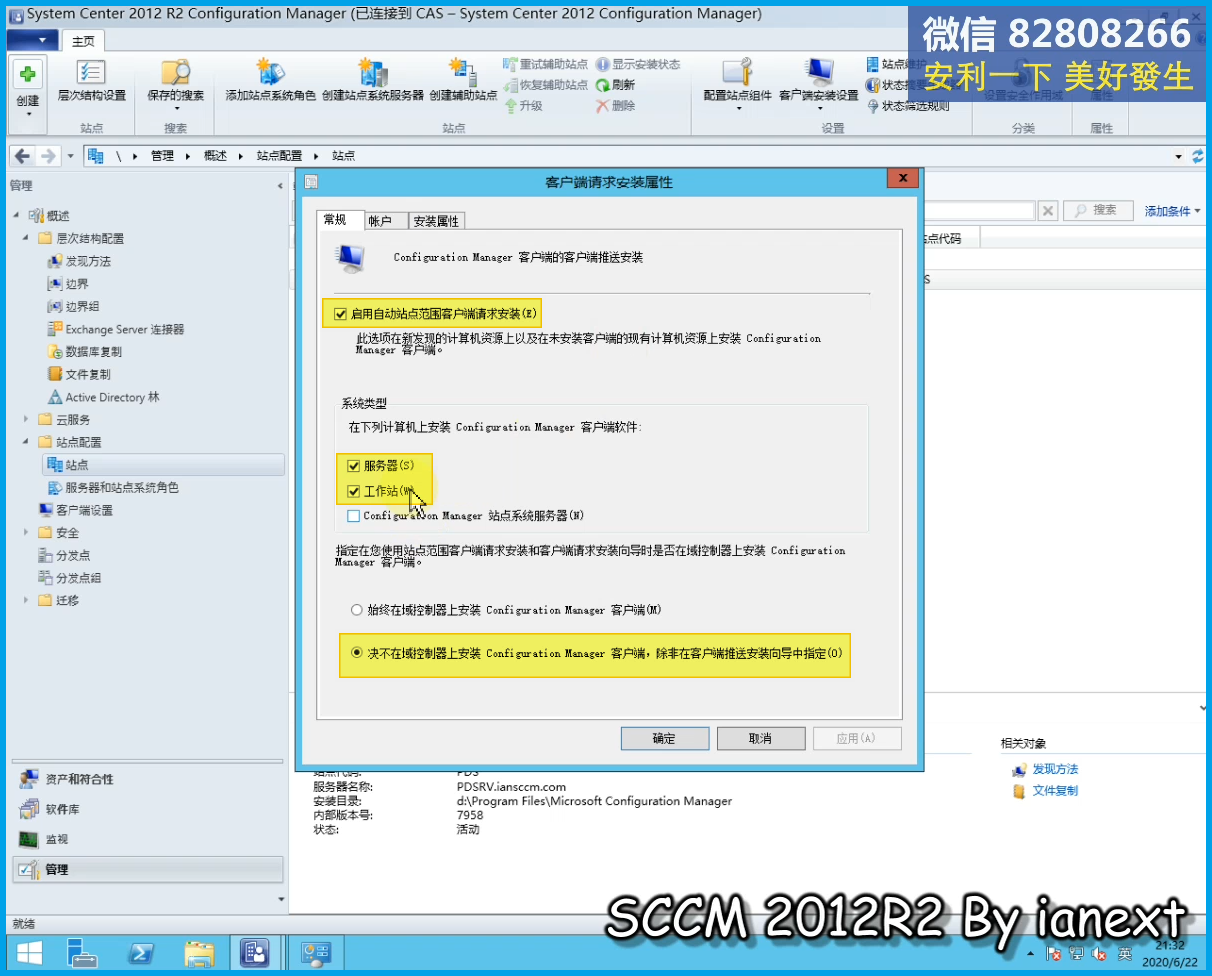Switch to 安装属性 tab

436,221
